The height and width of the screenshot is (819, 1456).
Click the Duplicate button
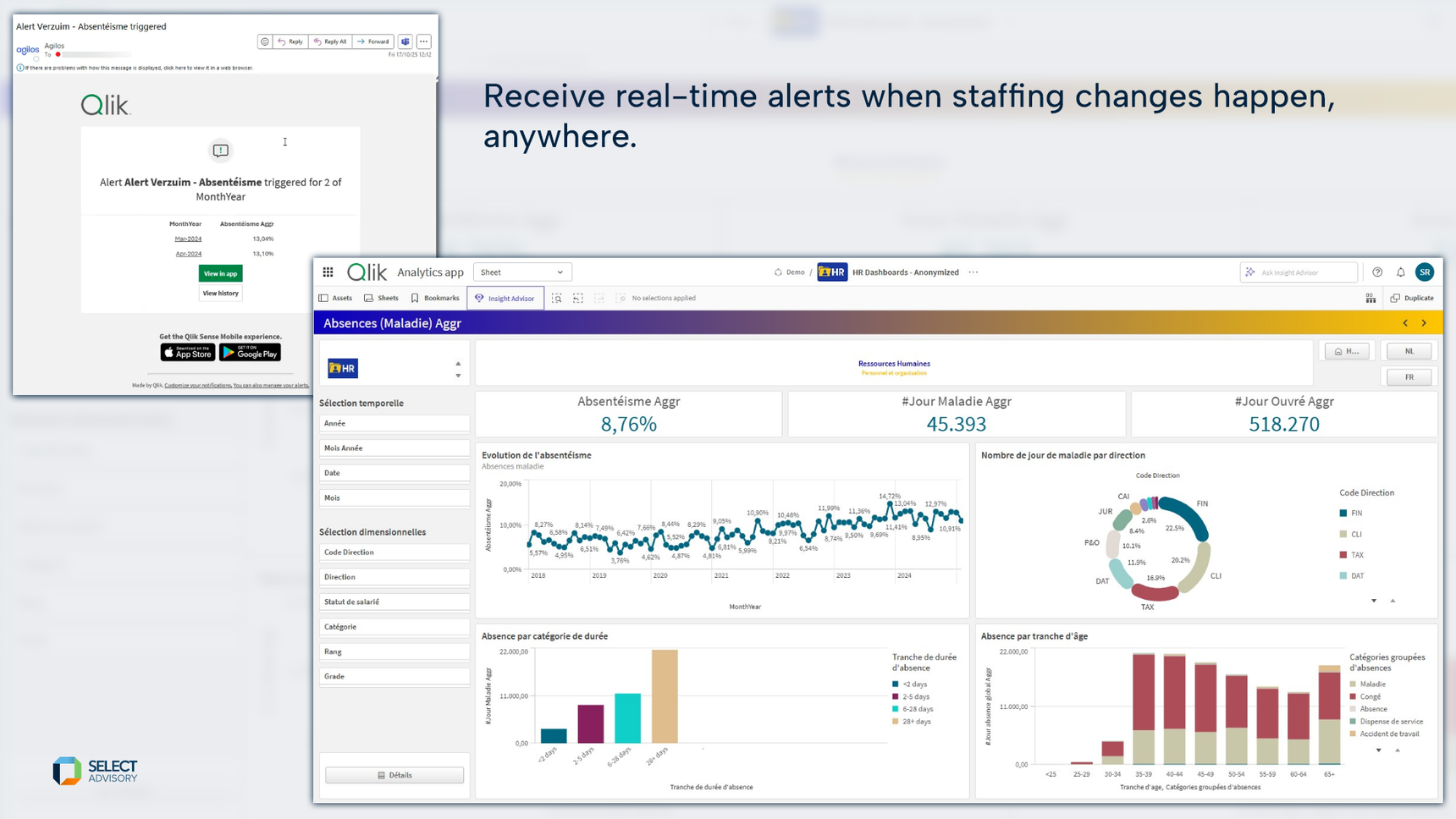[1413, 298]
